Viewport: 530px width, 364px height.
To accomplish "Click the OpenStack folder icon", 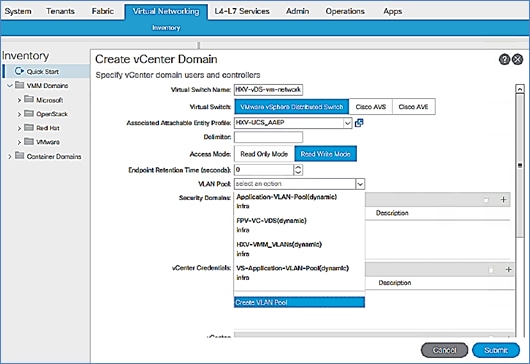I will pos(29,113).
